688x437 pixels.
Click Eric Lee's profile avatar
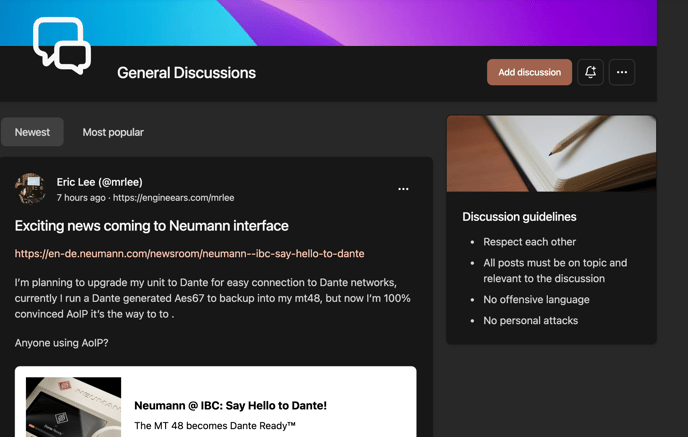pos(31,189)
